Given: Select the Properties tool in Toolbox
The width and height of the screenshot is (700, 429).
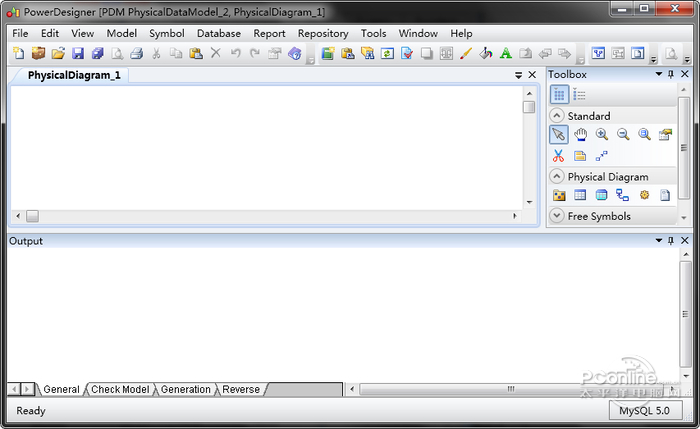Looking at the screenshot, I should pyautogui.click(x=665, y=134).
